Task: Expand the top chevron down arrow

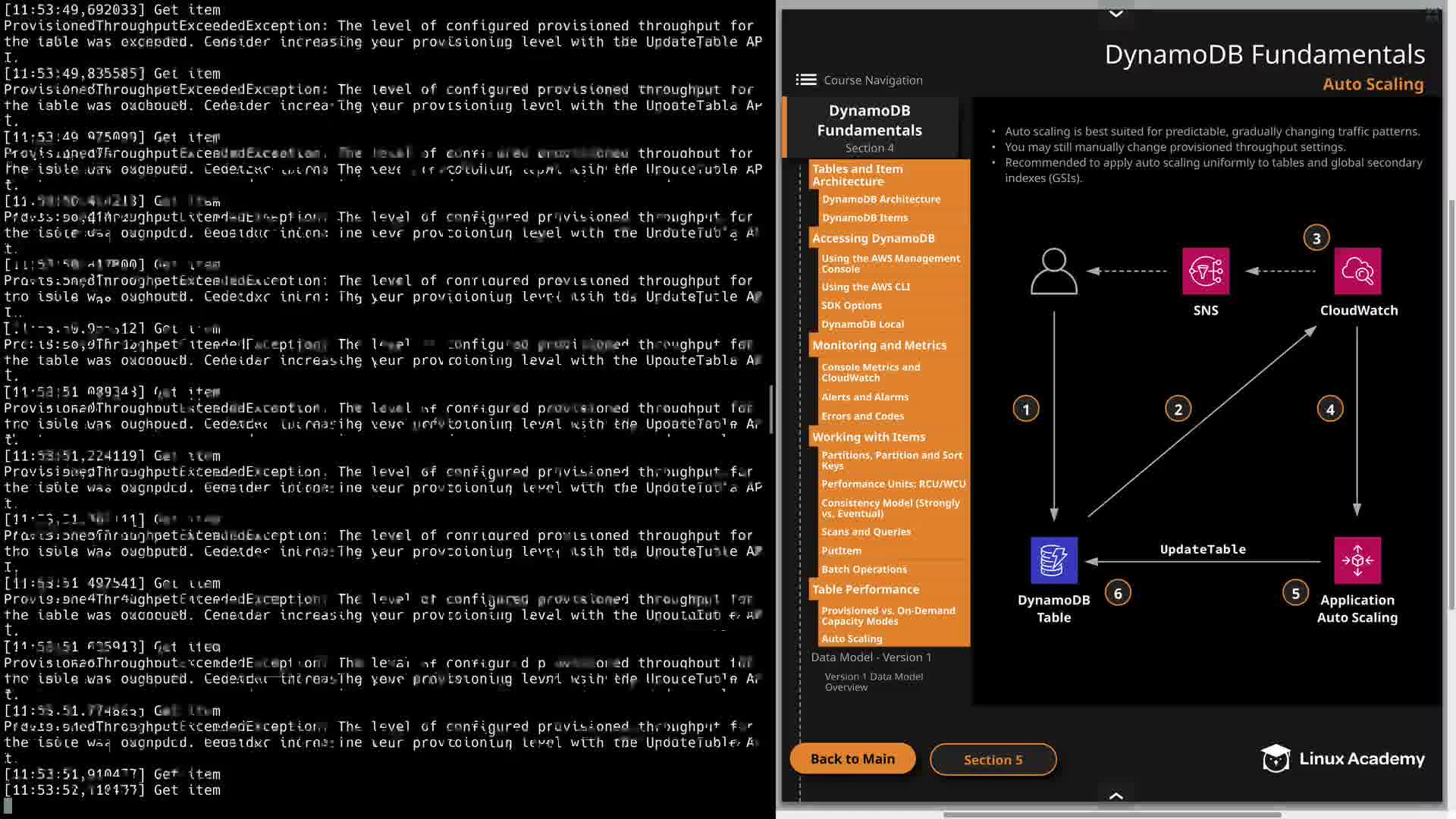Action: (x=1116, y=14)
